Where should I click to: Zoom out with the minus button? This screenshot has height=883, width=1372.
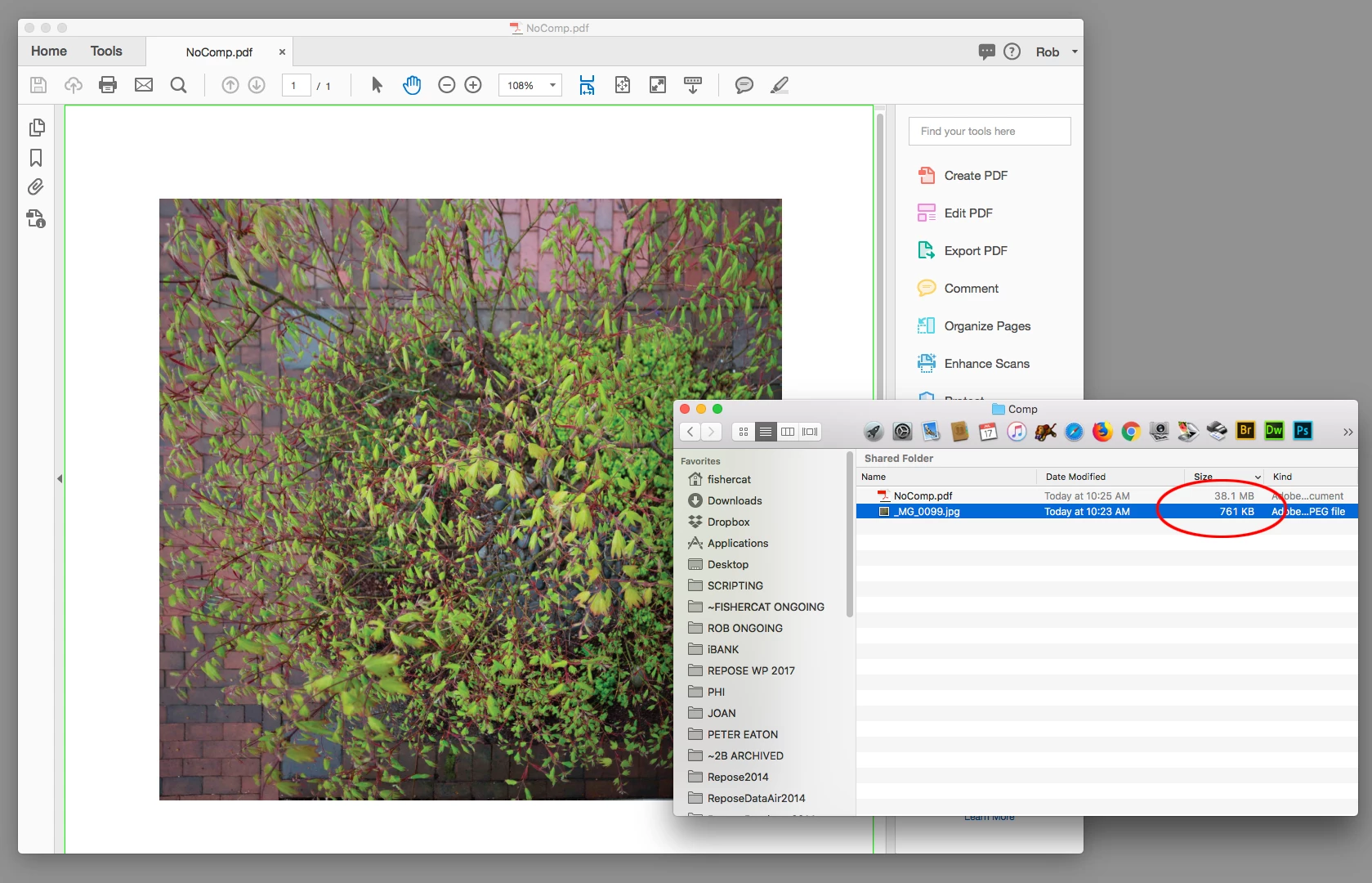(x=446, y=85)
